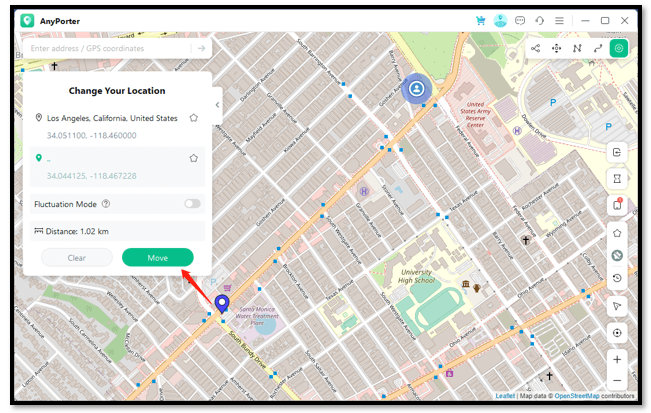The width and height of the screenshot is (651, 413).
Task: Collapse the Change Your Location panel
Action: tap(217, 105)
